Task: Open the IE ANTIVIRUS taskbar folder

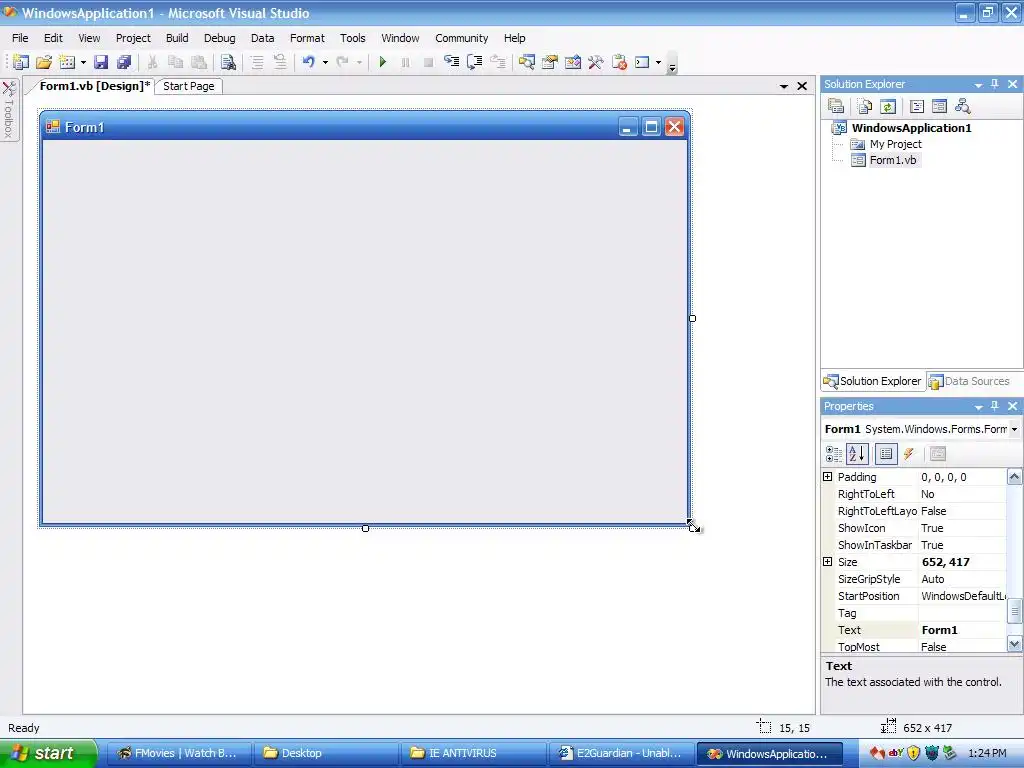Action: click(472, 753)
